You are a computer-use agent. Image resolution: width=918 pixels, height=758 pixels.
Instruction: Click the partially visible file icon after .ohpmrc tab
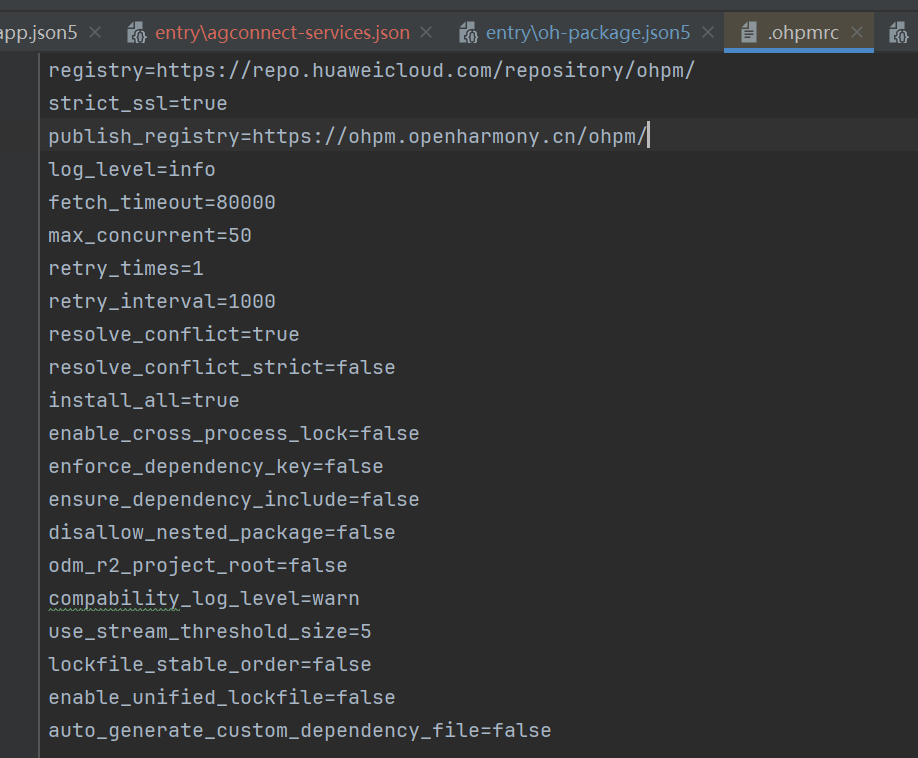(x=898, y=33)
